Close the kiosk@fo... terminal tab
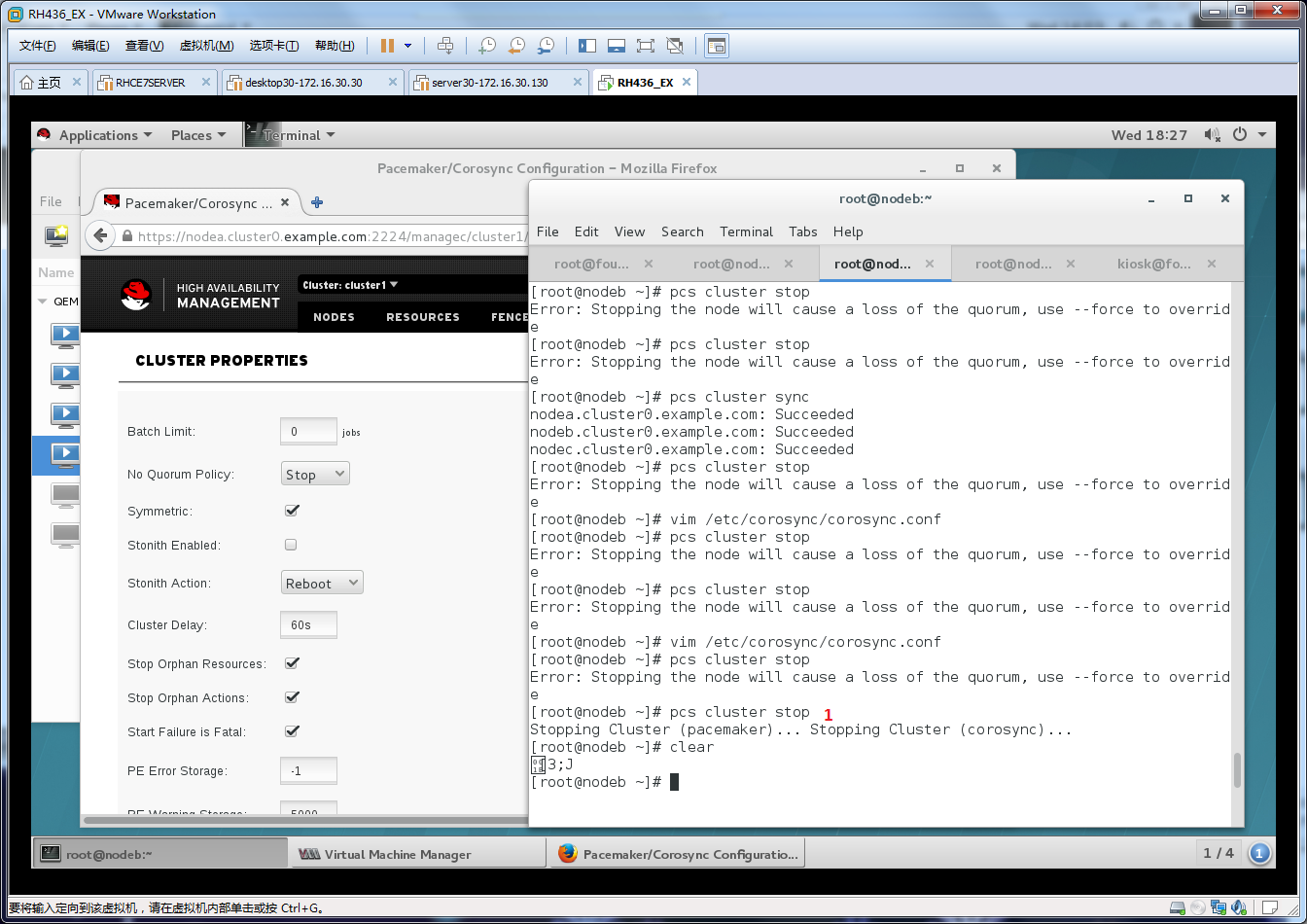The width and height of the screenshot is (1307, 924). [1212, 264]
